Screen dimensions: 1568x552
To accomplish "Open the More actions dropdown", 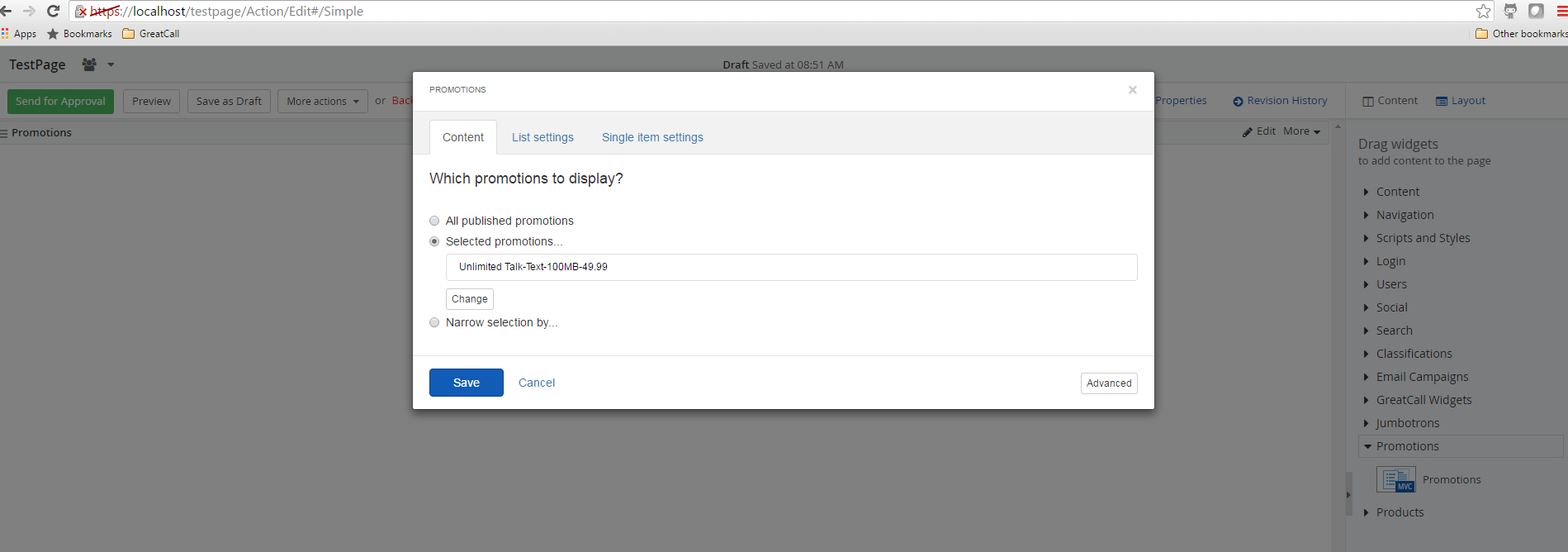I will (323, 102).
